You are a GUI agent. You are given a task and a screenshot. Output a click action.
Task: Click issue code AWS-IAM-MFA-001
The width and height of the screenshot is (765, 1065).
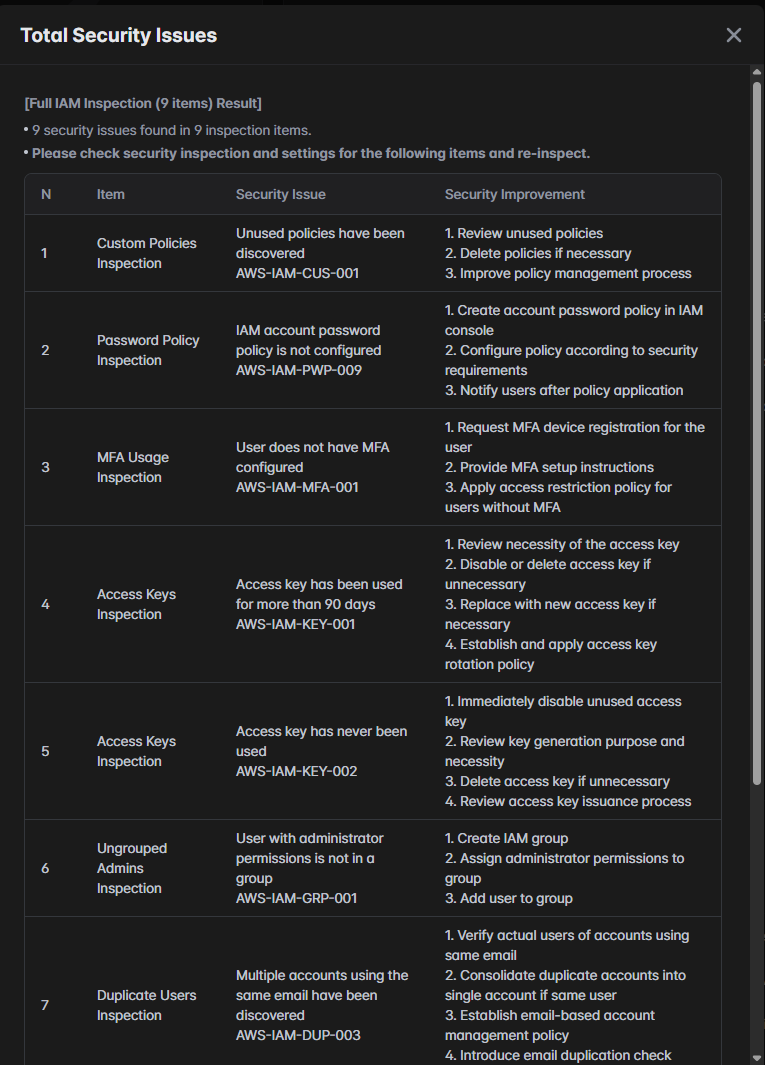click(297, 487)
